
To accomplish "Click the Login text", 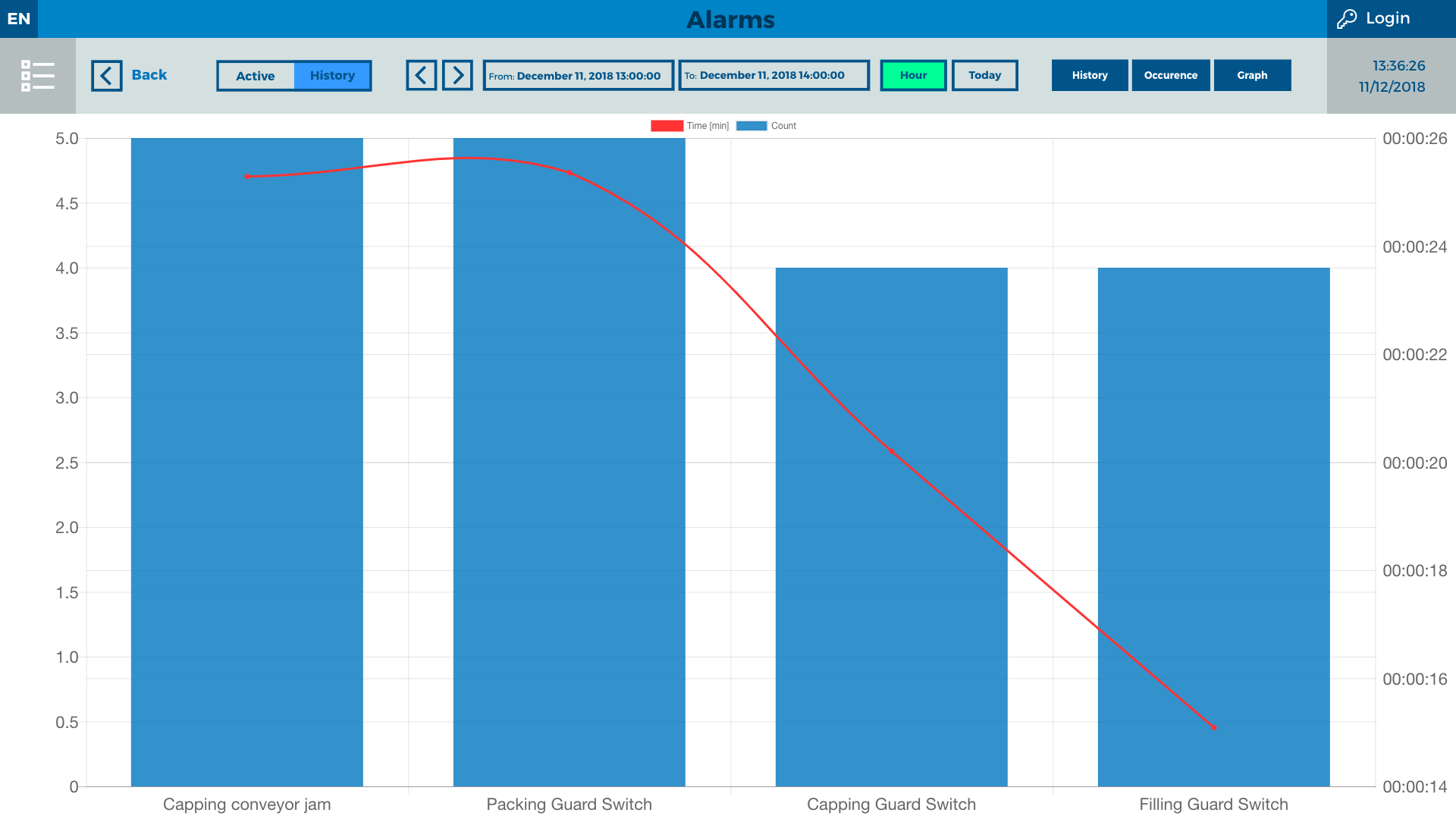I will 1388,18.
